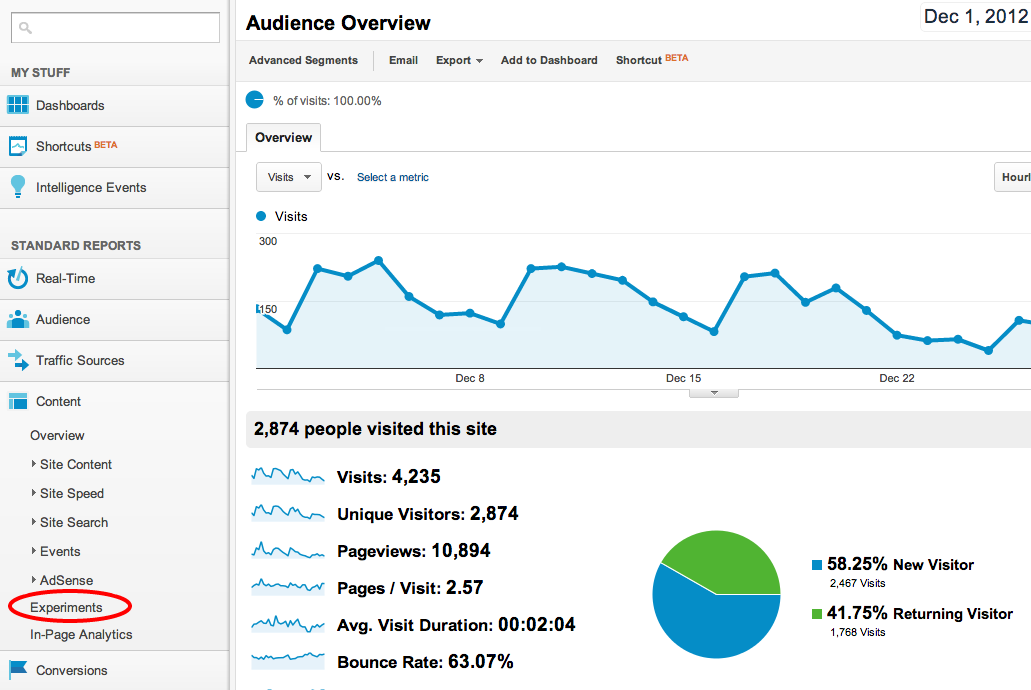Click the Shortcut BETA toolbar button
This screenshot has height=690, width=1031.
coord(652,59)
